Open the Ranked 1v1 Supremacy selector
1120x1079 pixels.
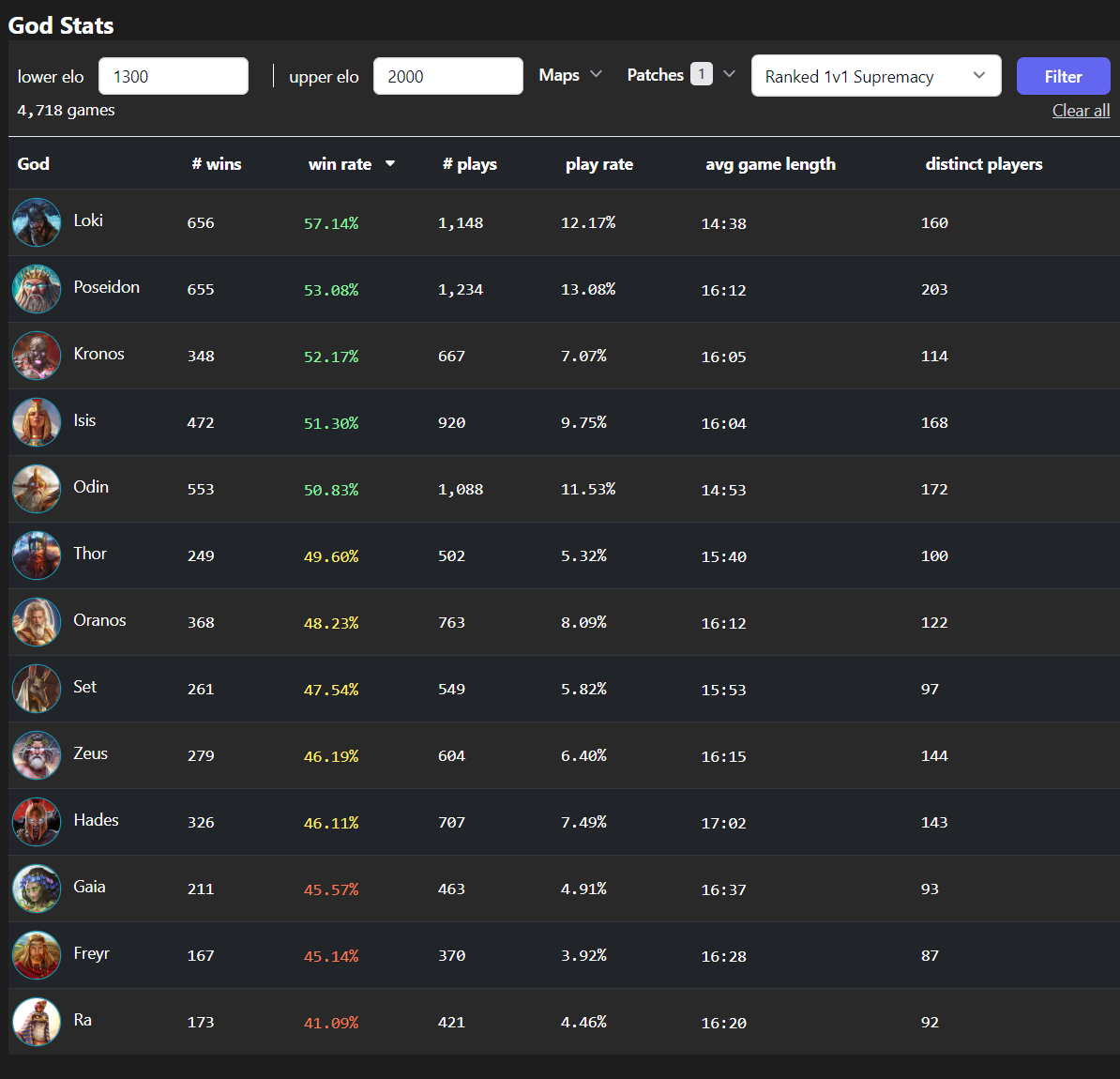coord(875,76)
